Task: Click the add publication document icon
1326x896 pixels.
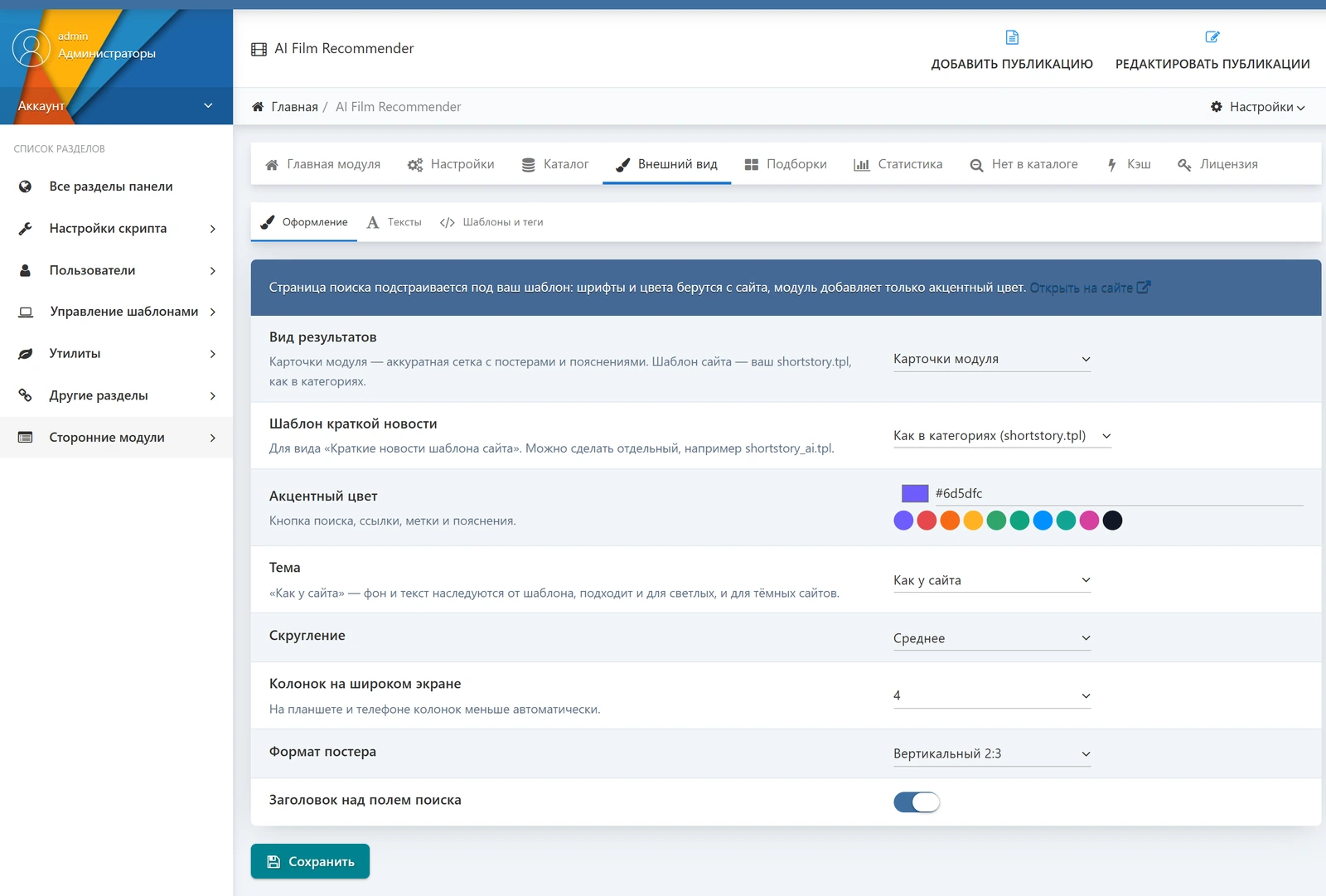Action: coord(1012,37)
